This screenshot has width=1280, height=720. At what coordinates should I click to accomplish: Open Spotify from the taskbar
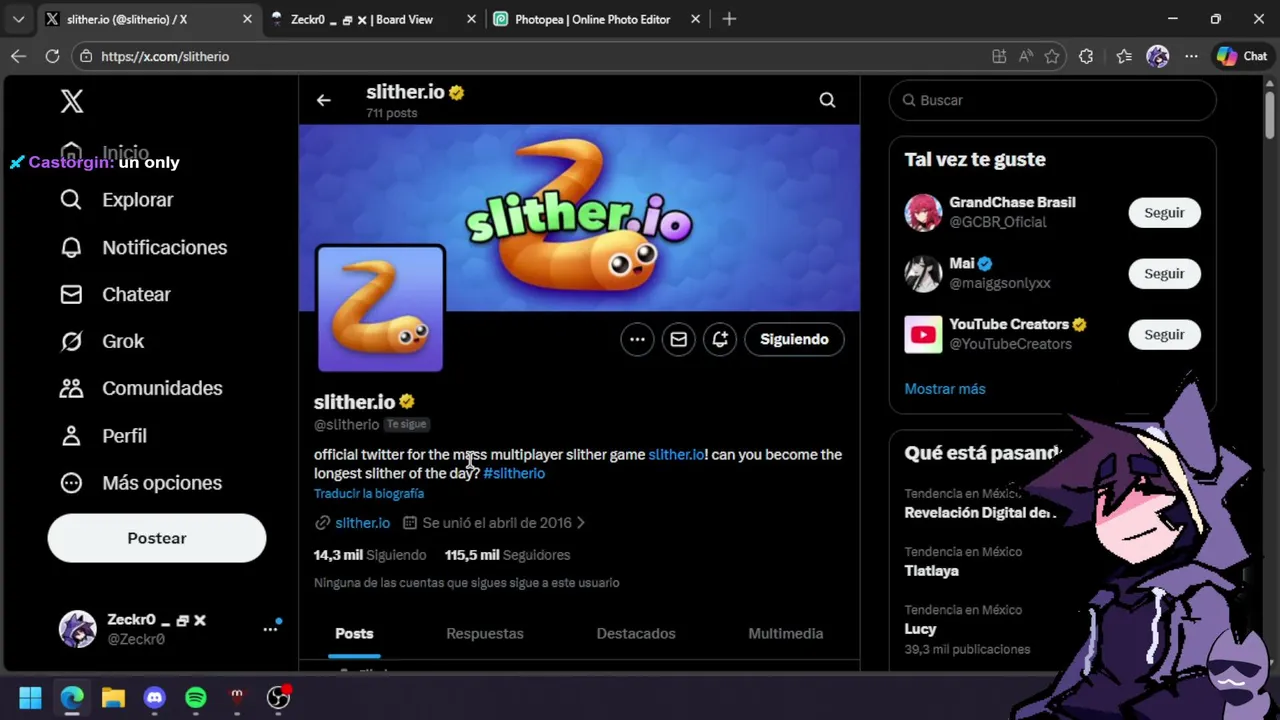pyautogui.click(x=196, y=697)
